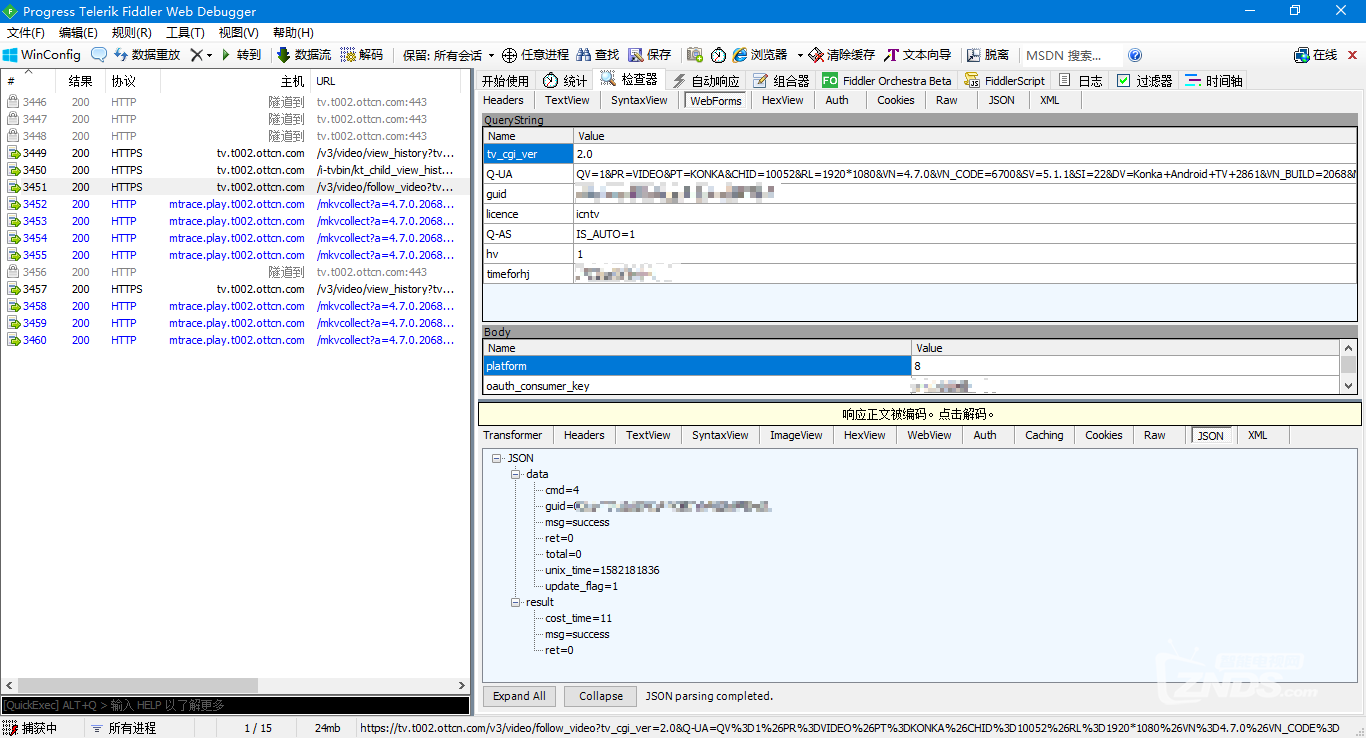Open the FiddlerScript tab
The width and height of the screenshot is (1366, 738).
1005,81
